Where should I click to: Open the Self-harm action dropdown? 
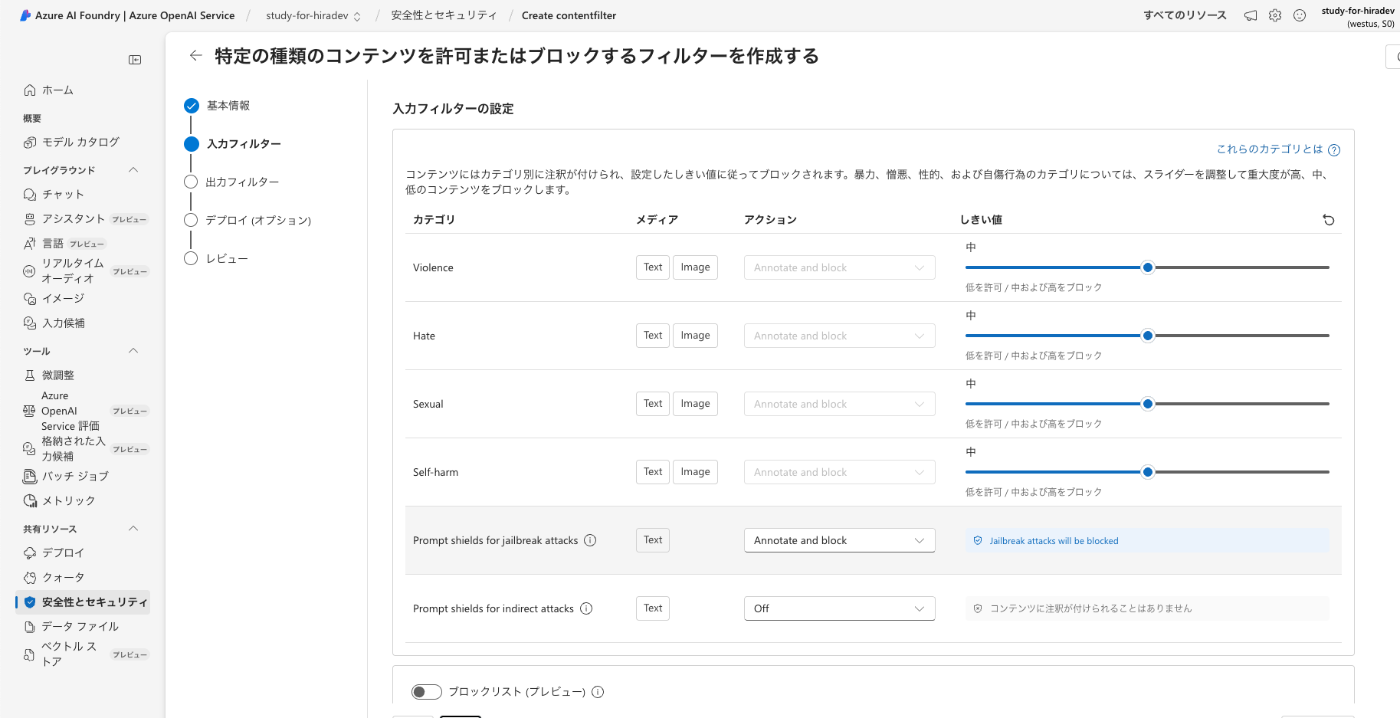pos(840,471)
